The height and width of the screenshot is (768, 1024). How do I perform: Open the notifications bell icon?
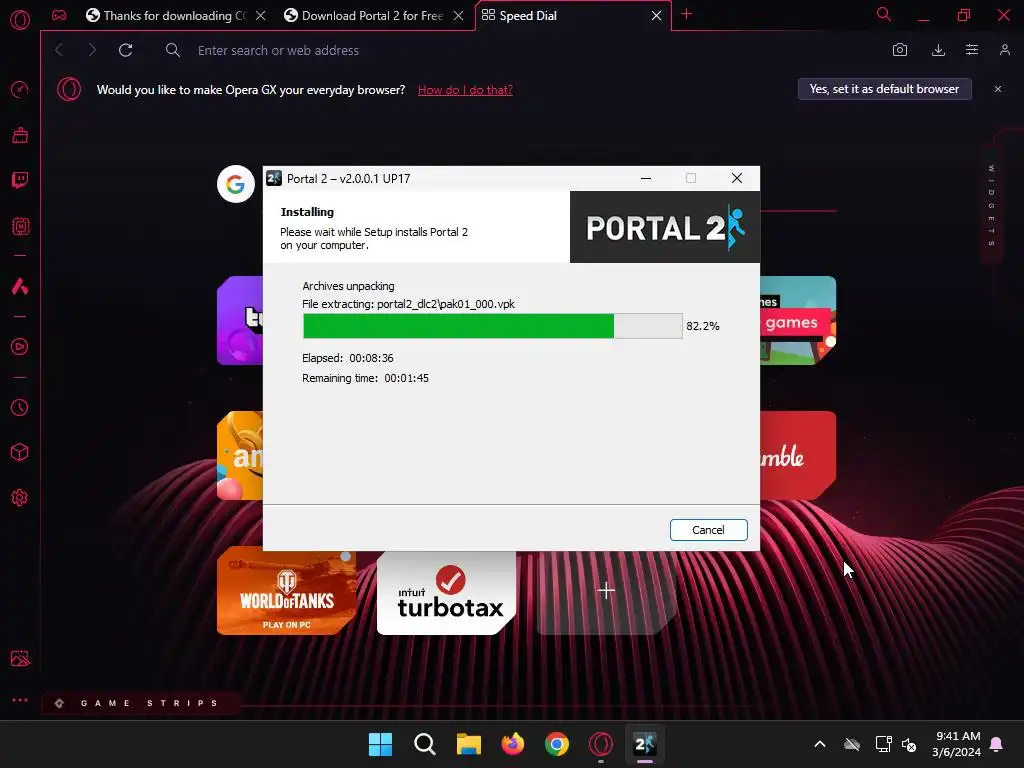[997, 744]
